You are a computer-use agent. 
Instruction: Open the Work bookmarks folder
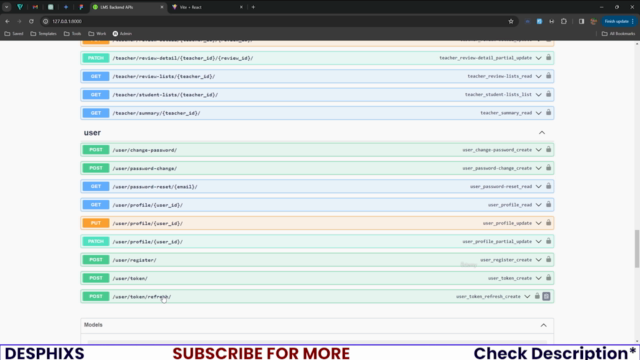(97, 33)
